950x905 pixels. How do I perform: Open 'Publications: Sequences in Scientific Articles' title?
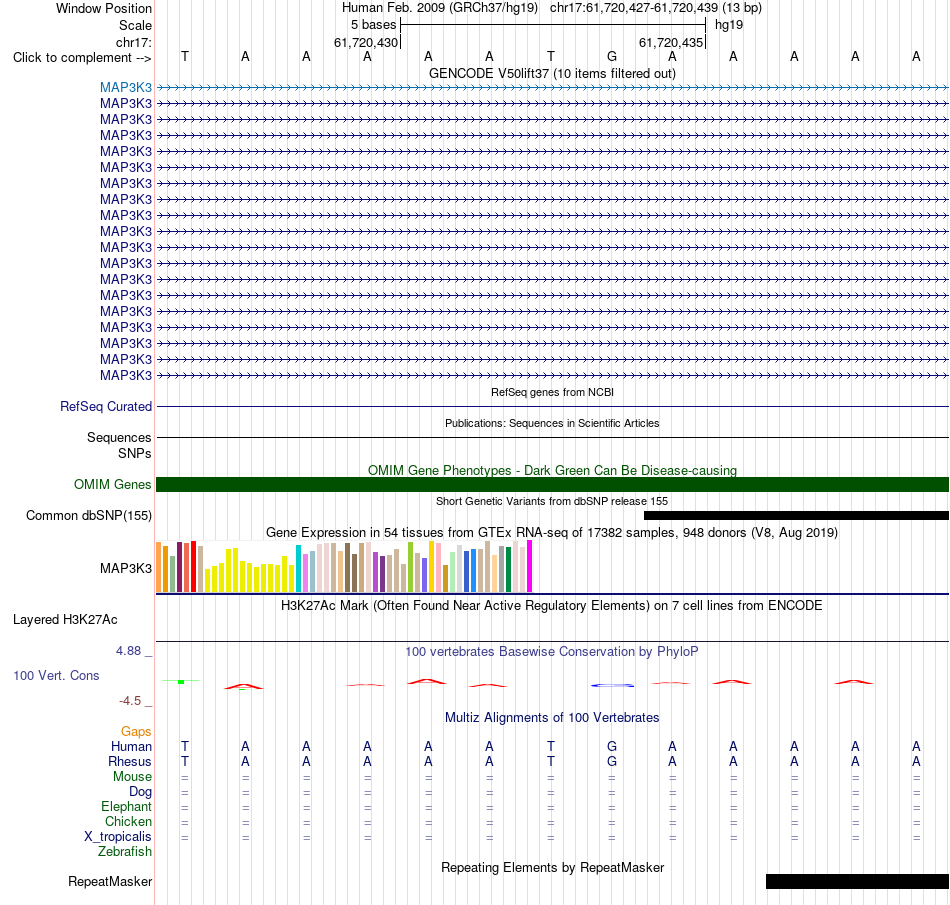(x=553, y=423)
